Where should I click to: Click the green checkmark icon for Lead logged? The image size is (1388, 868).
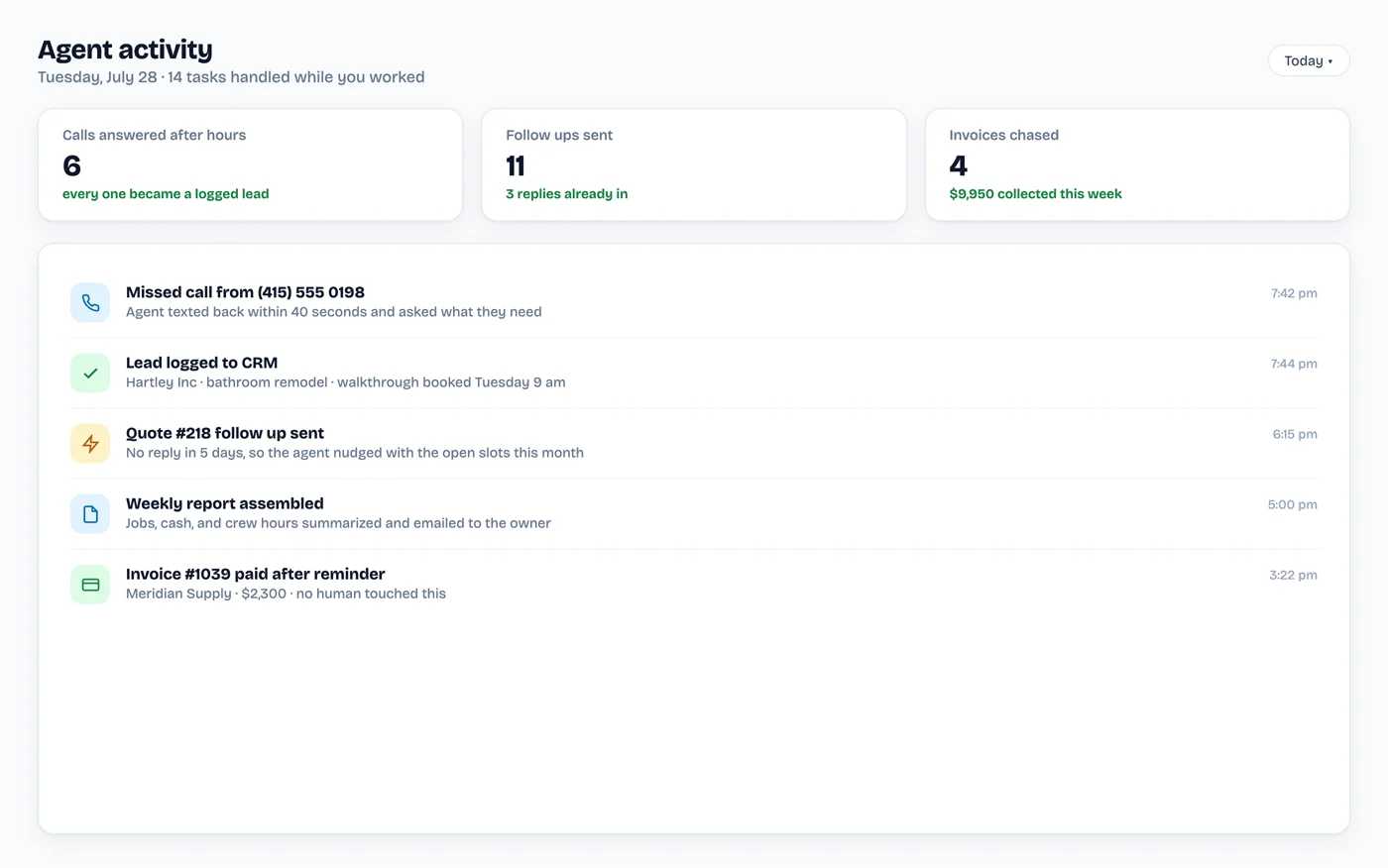pos(90,374)
